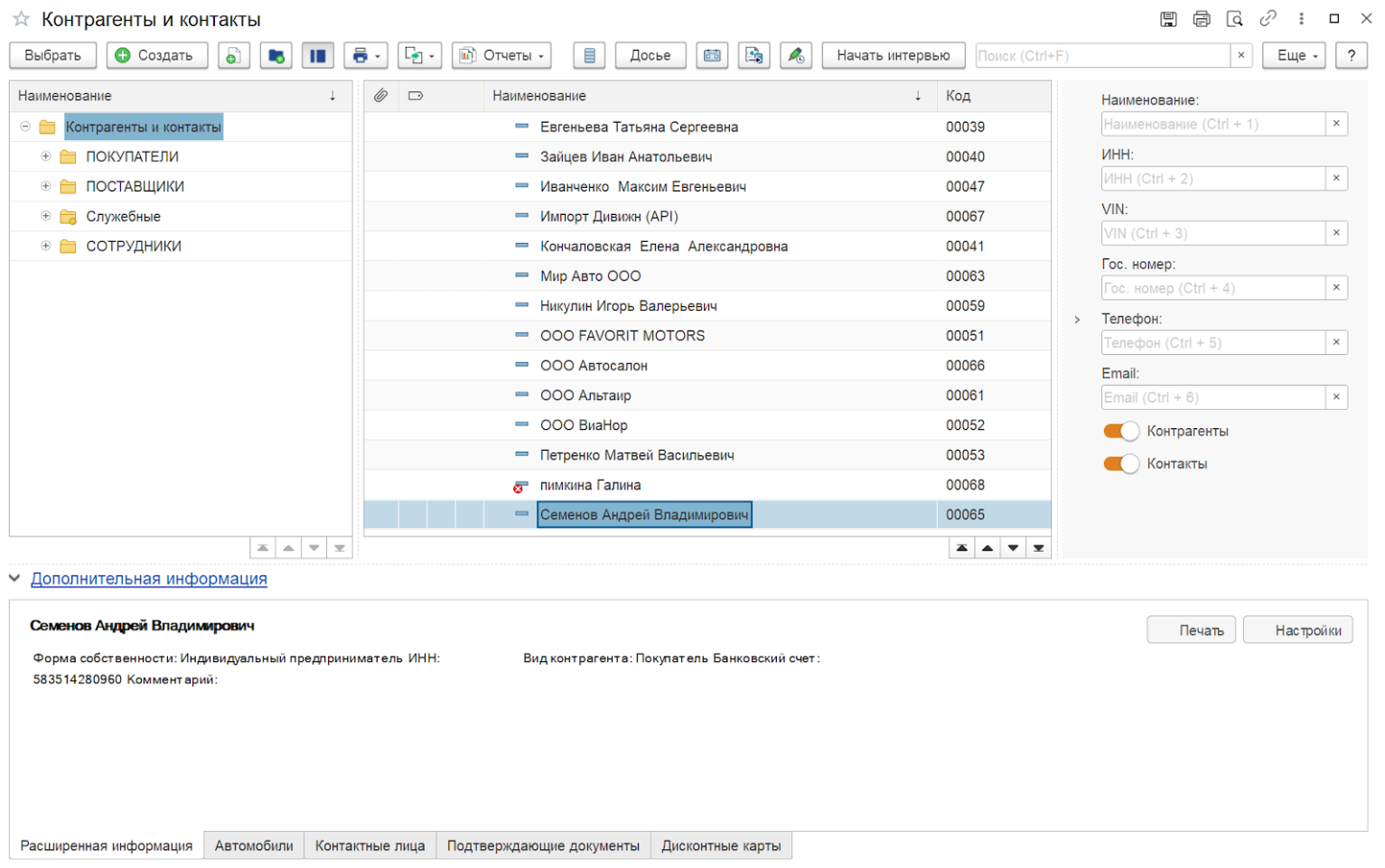Open the Еще dropdown menu

click(x=1293, y=56)
